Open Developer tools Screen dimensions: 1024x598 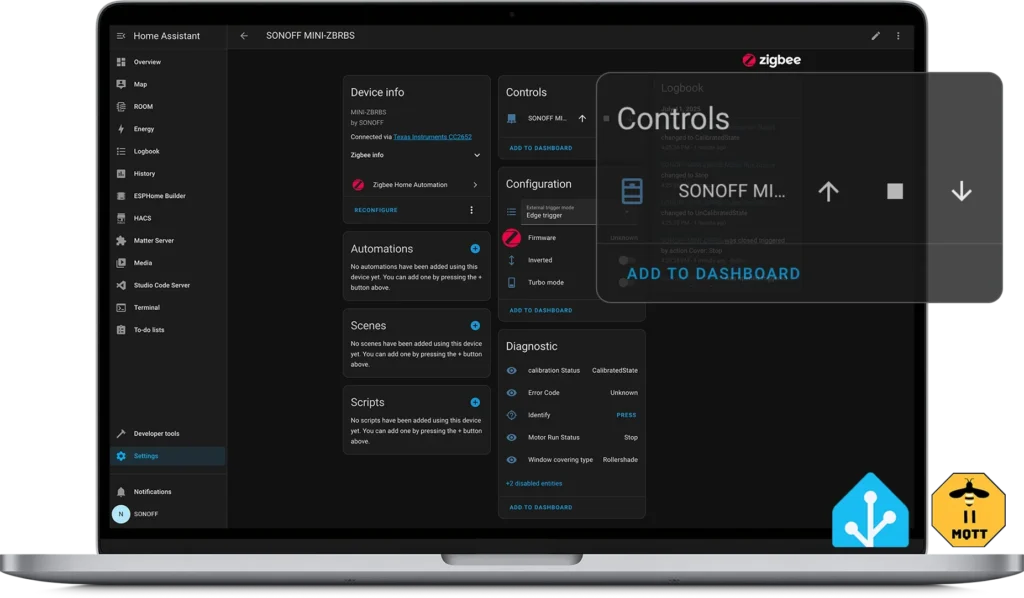(167, 433)
